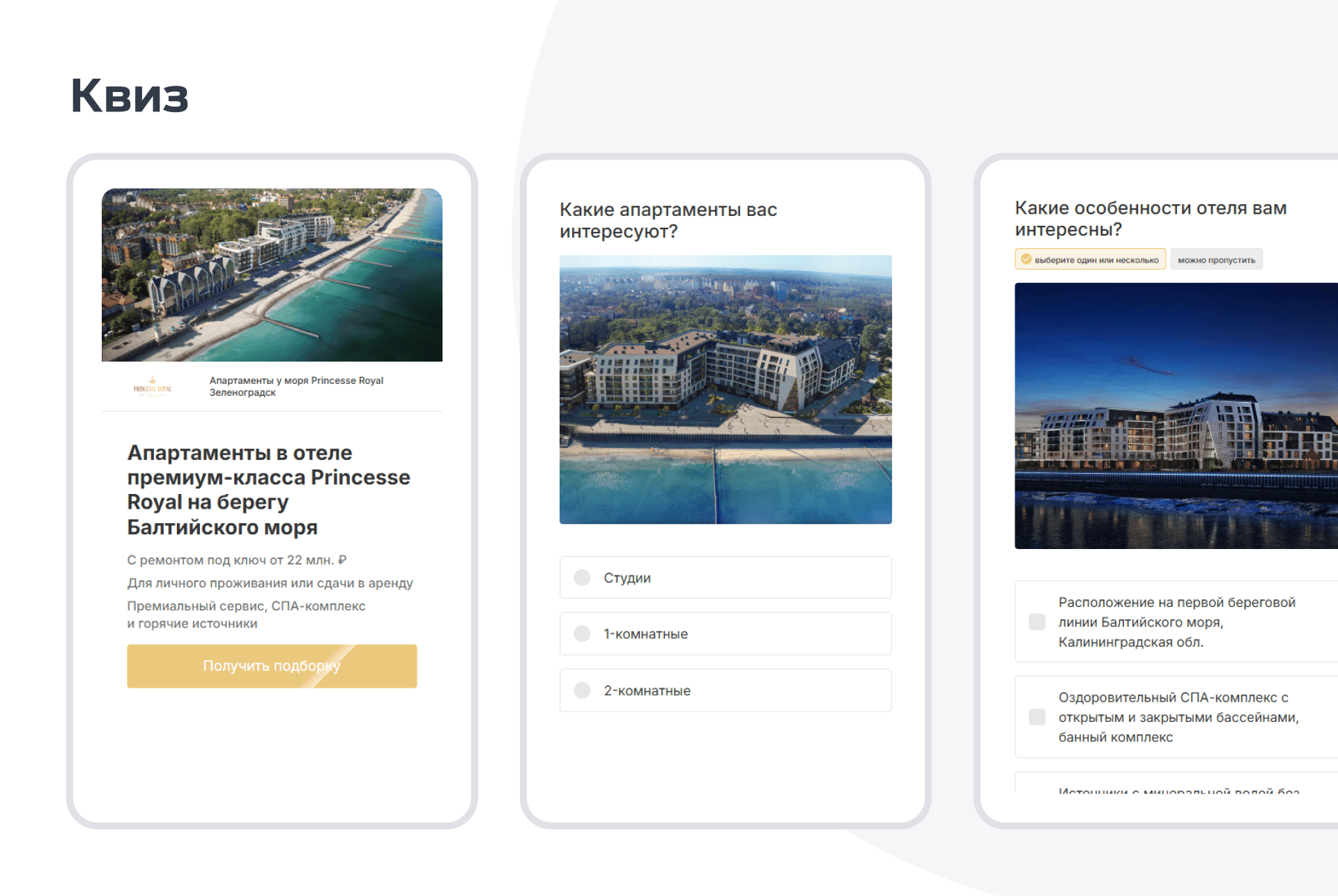This screenshot has height=896, width=1338.
Task: Click the Какие апартаменты вас интересуют question
Action: pos(668,220)
